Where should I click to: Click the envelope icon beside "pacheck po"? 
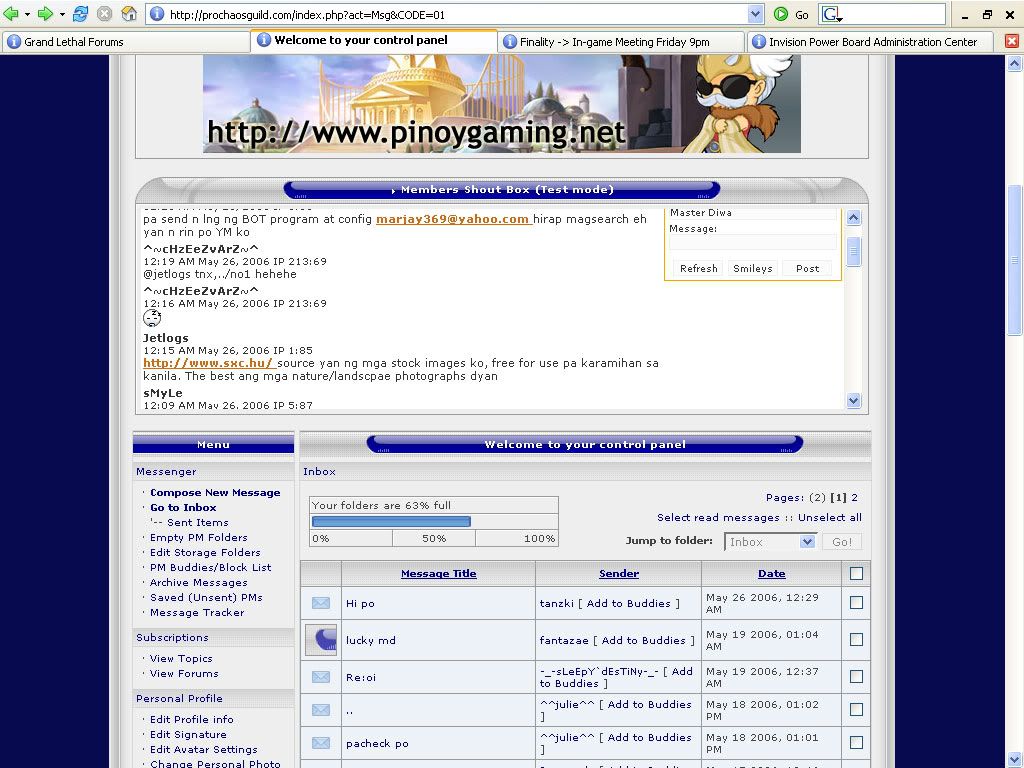point(321,743)
